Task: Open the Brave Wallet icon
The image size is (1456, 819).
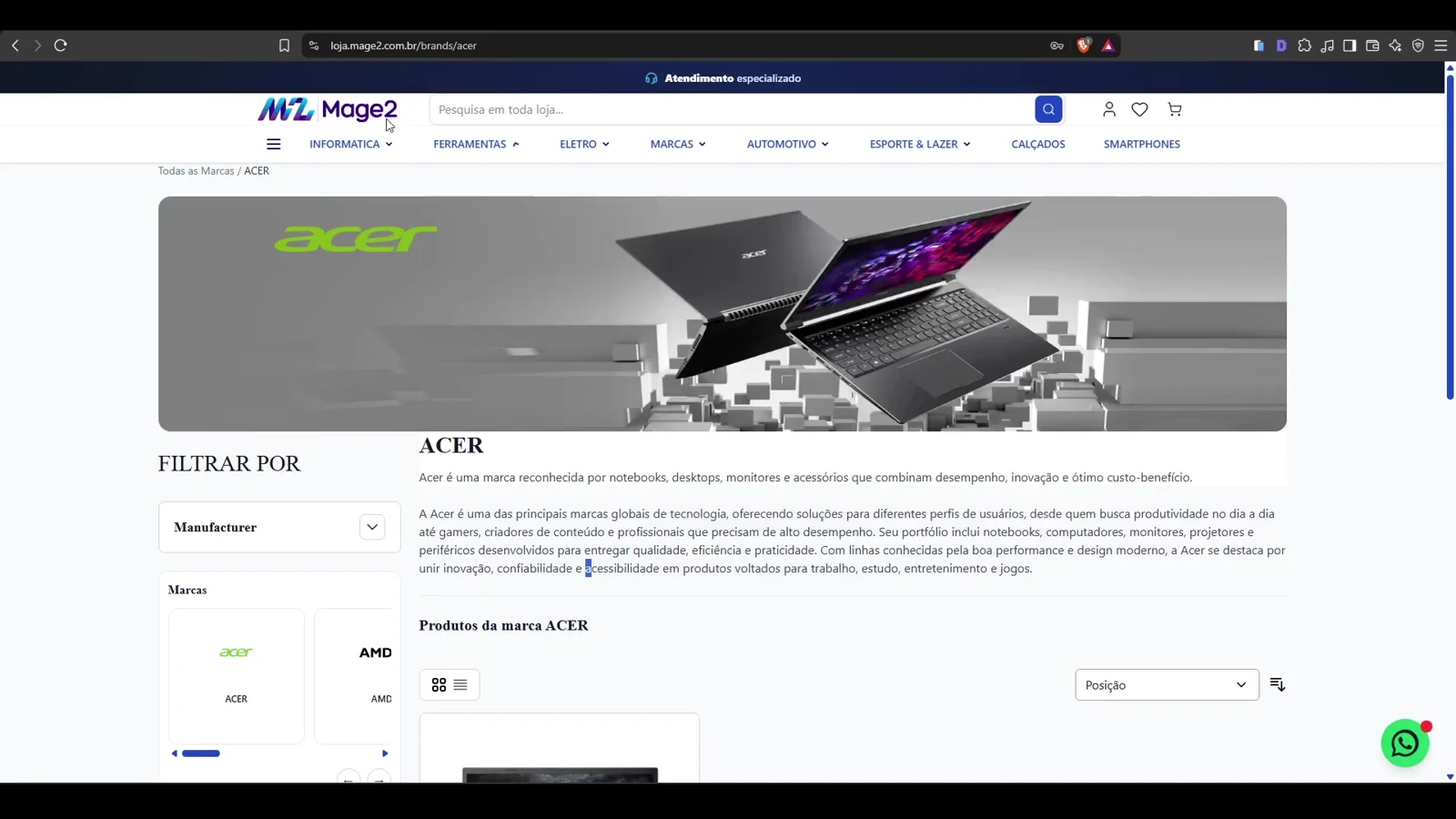Action: tap(1372, 45)
